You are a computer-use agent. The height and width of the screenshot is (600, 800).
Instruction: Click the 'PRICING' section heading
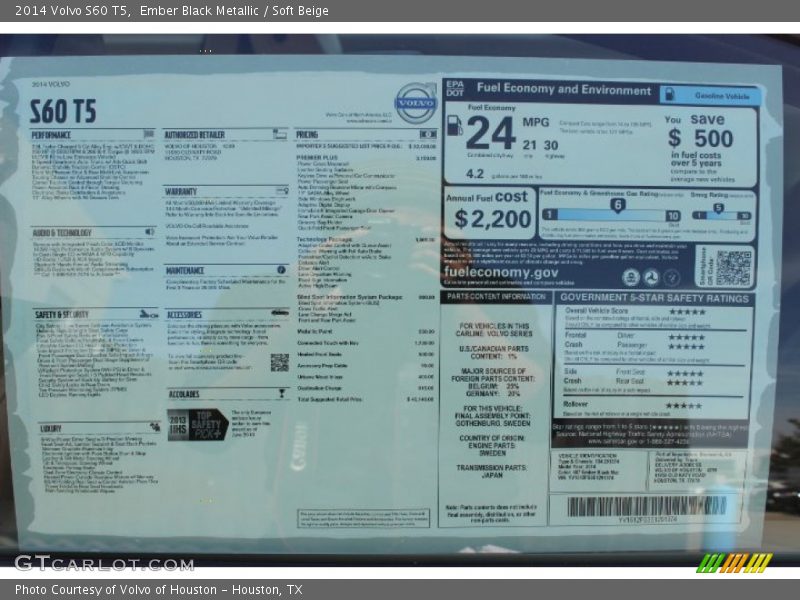point(307,134)
